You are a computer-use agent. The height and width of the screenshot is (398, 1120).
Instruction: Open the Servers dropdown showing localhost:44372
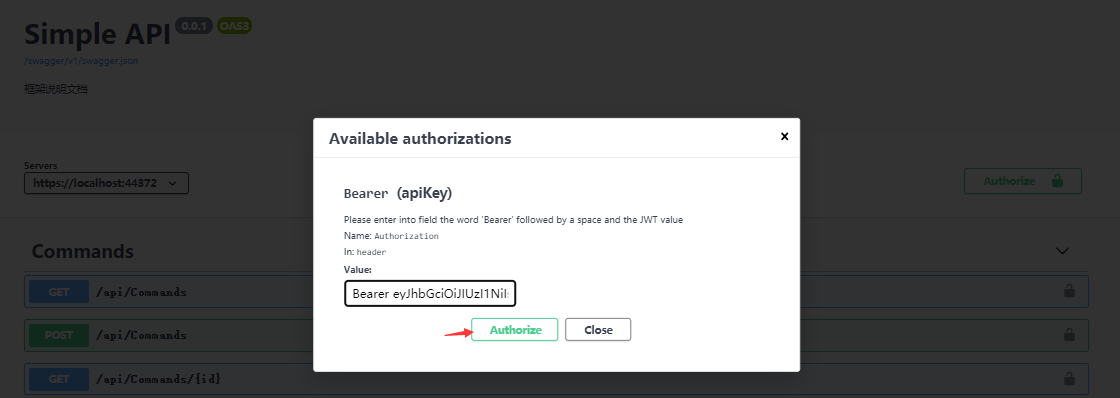[106, 183]
